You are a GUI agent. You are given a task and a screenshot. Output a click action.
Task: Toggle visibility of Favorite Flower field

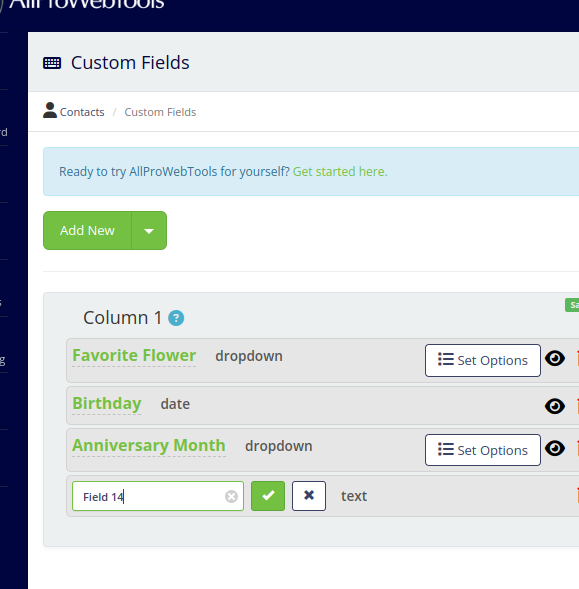click(x=555, y=358)
